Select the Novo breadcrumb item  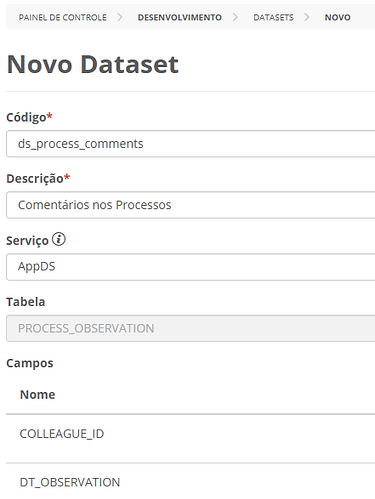337,17
